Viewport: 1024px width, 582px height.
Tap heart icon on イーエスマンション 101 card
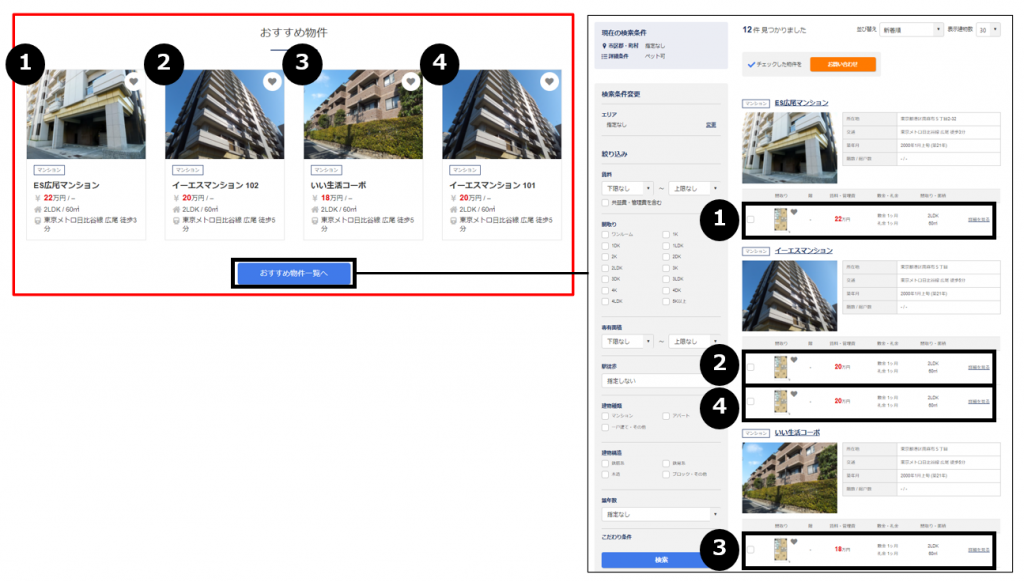click(549, 82)
